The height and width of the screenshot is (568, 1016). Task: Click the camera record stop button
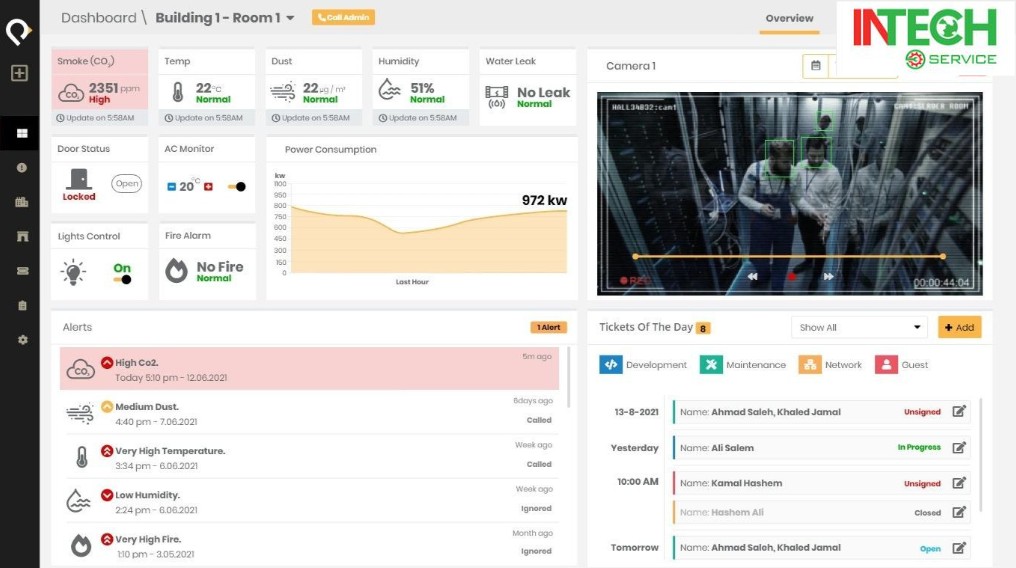pos(791,277)
